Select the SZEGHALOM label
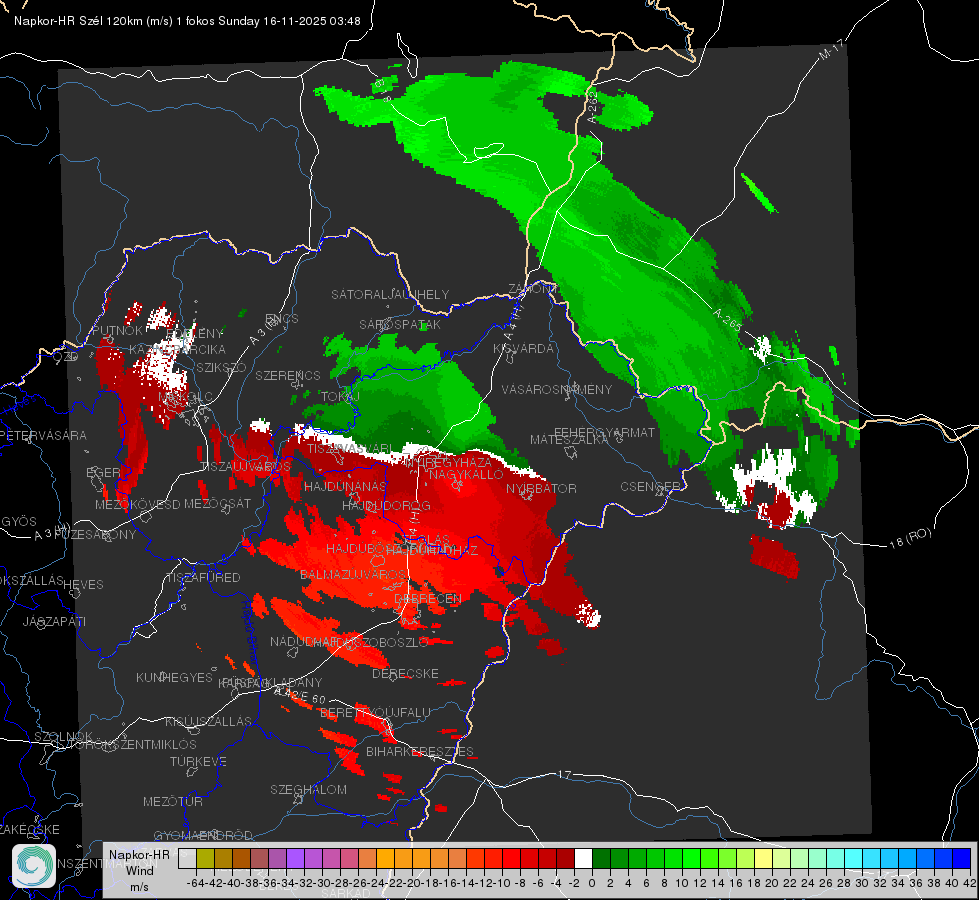This screenshot has height=900, width=979. click(308, 789)
